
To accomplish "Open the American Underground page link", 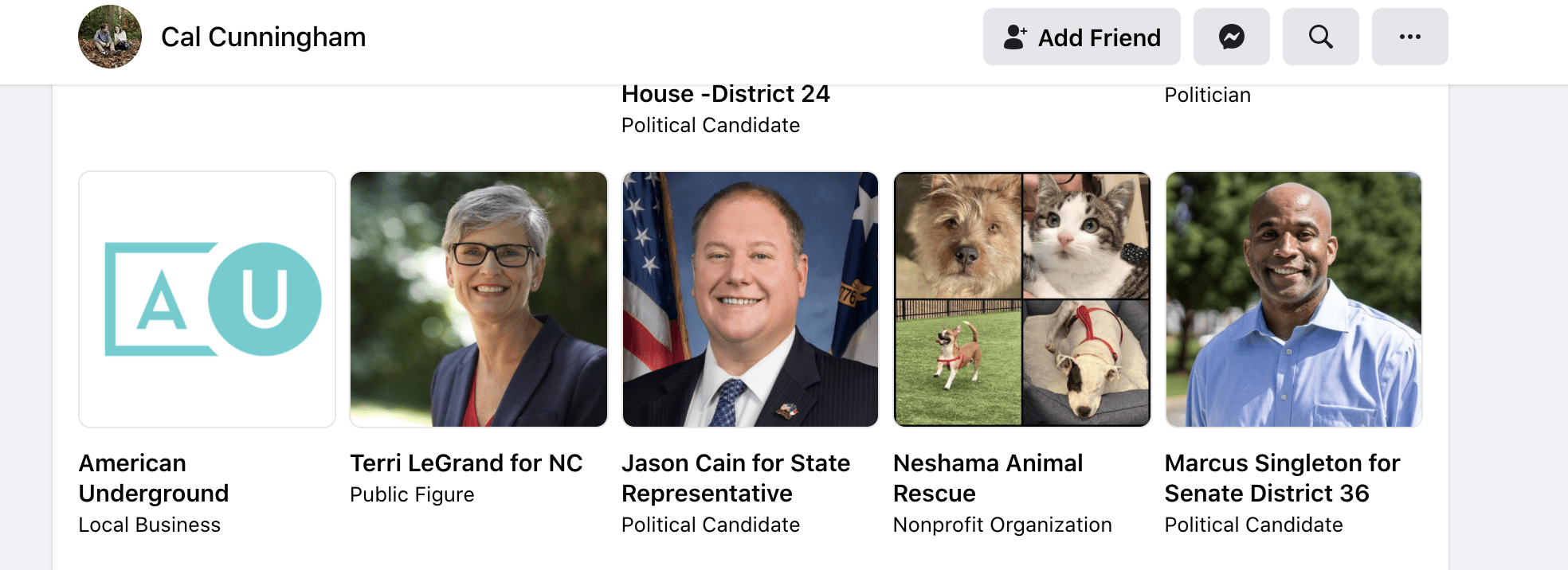I will tap(154, 478).
